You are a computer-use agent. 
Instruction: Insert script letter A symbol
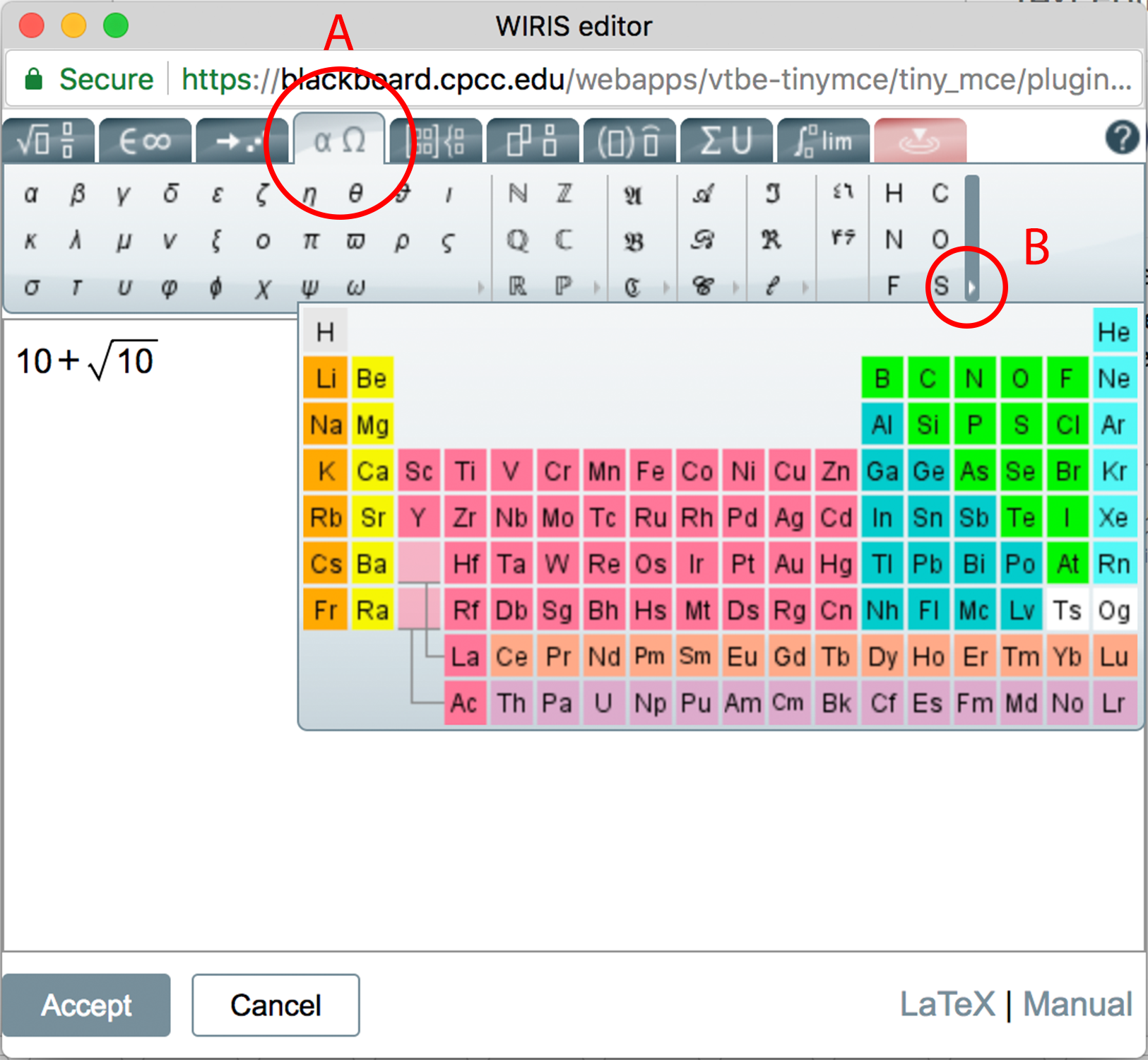(702, 194)
